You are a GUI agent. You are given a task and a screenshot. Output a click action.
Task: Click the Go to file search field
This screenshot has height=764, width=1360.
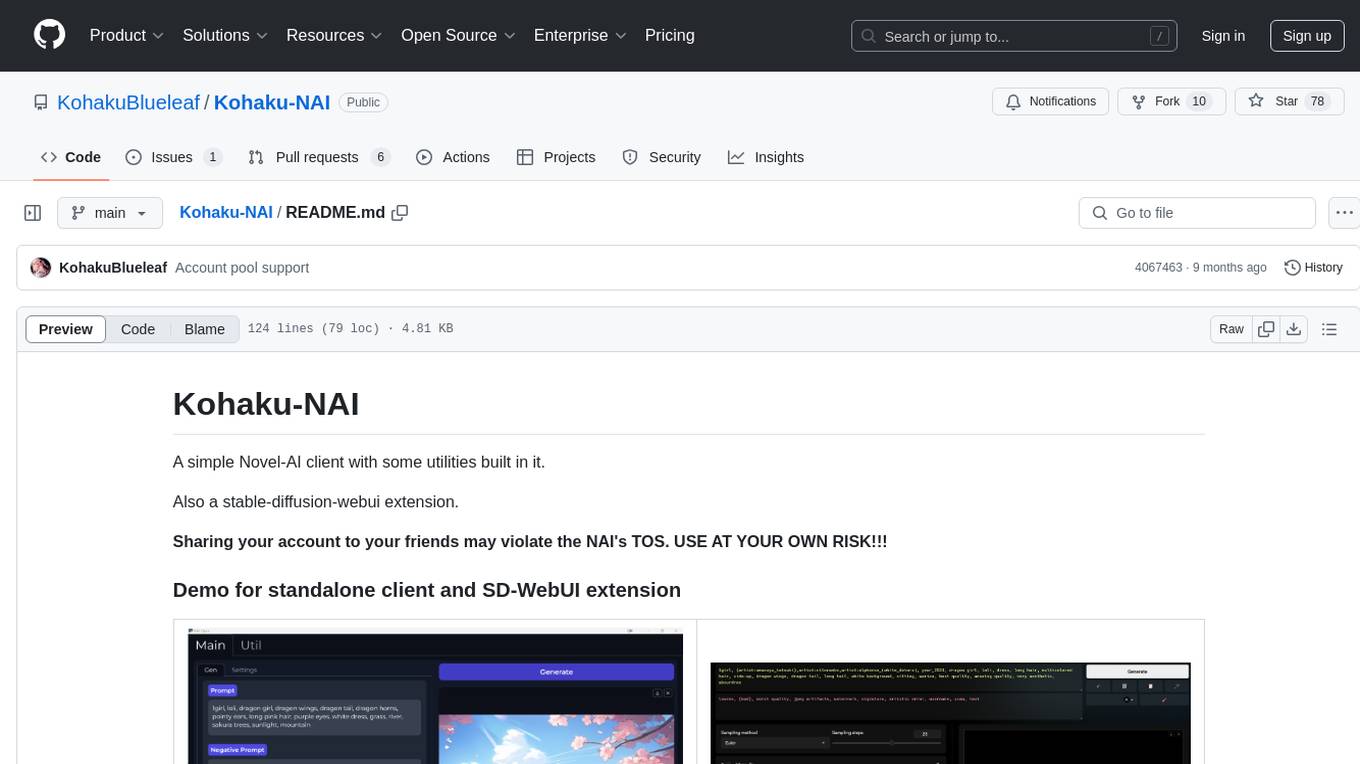click(x=1197, y=213)
